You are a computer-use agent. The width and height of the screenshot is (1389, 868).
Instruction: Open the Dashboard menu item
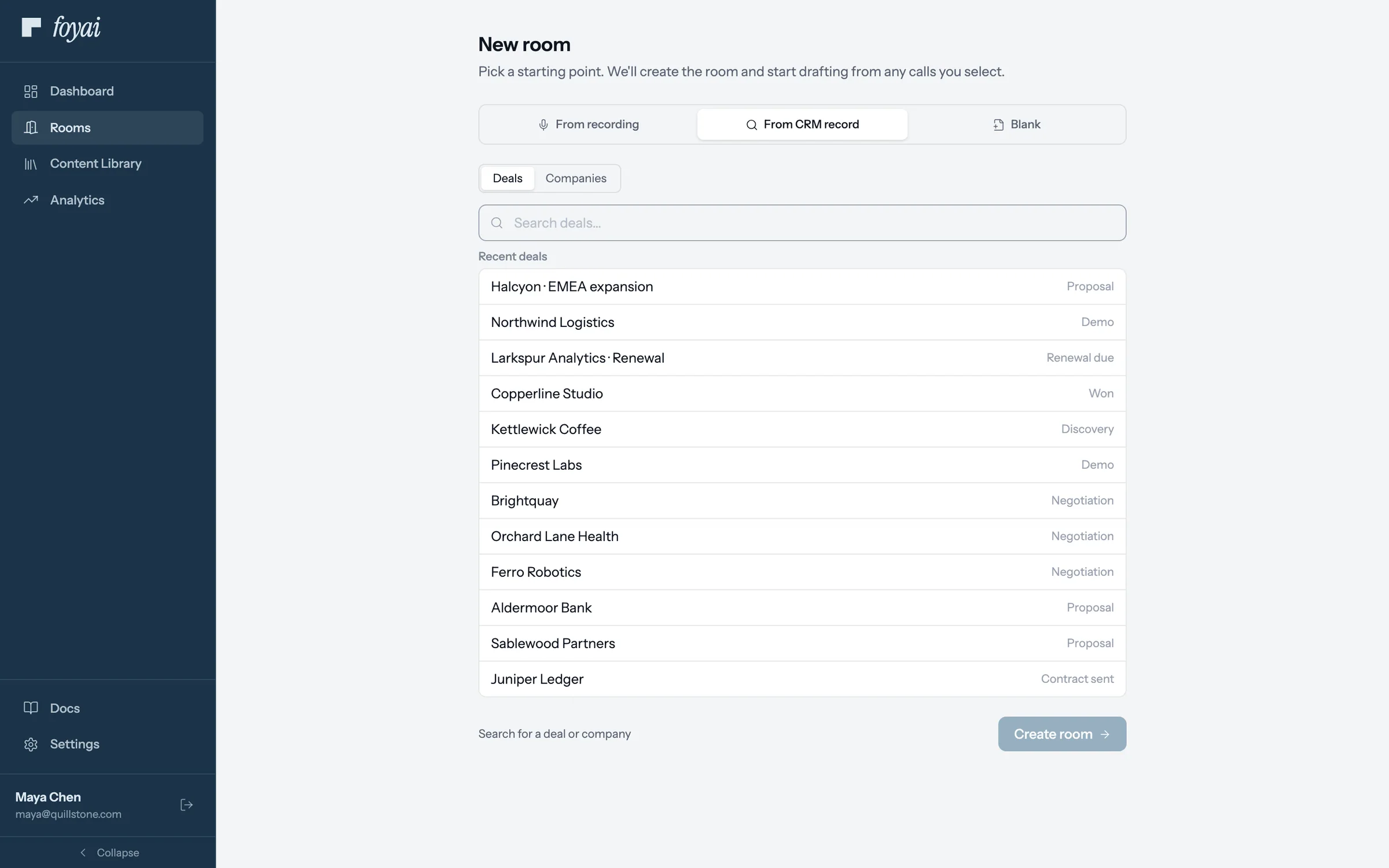tap(108, 91)
